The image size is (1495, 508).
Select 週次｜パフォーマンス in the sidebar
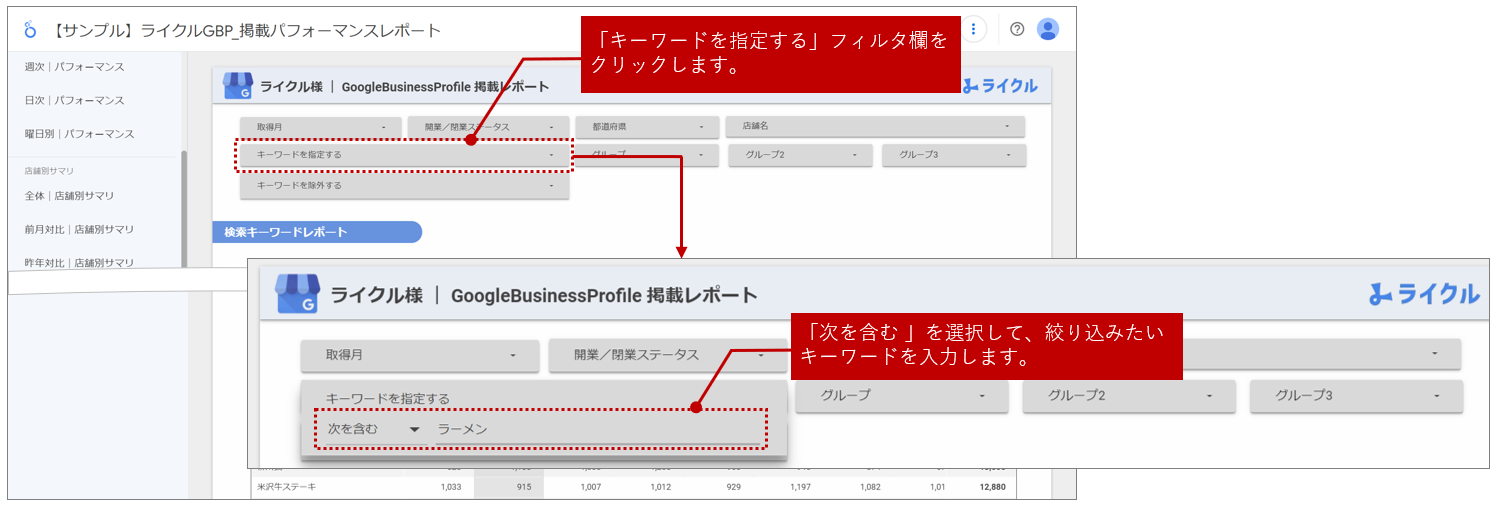(74, 67)
